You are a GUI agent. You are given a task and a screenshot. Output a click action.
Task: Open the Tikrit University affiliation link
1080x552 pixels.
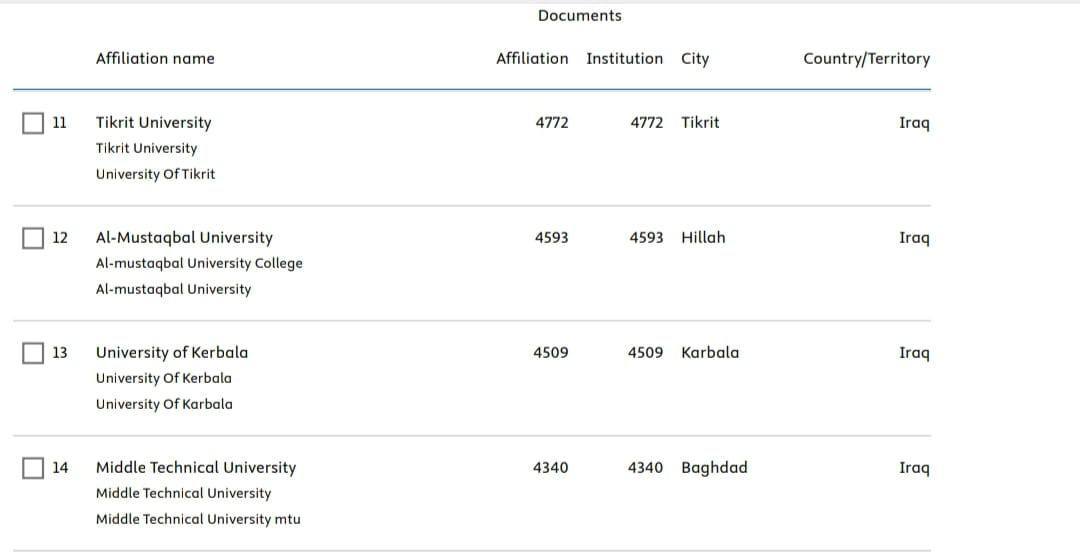[154, 123]
